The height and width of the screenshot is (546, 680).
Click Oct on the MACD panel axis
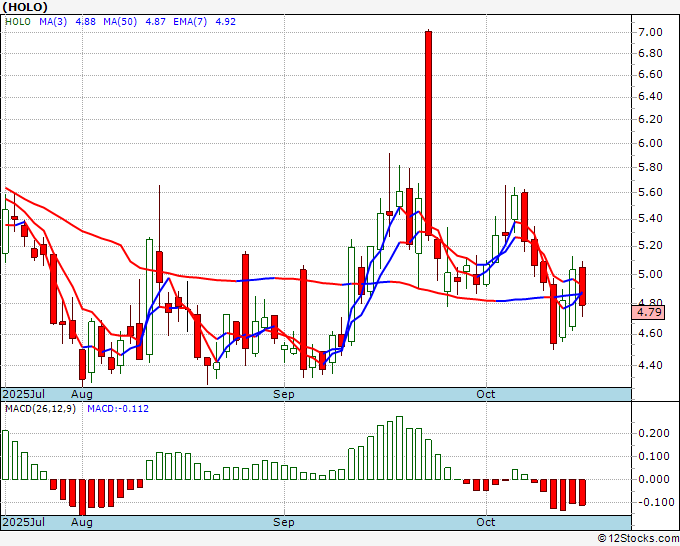486,522
